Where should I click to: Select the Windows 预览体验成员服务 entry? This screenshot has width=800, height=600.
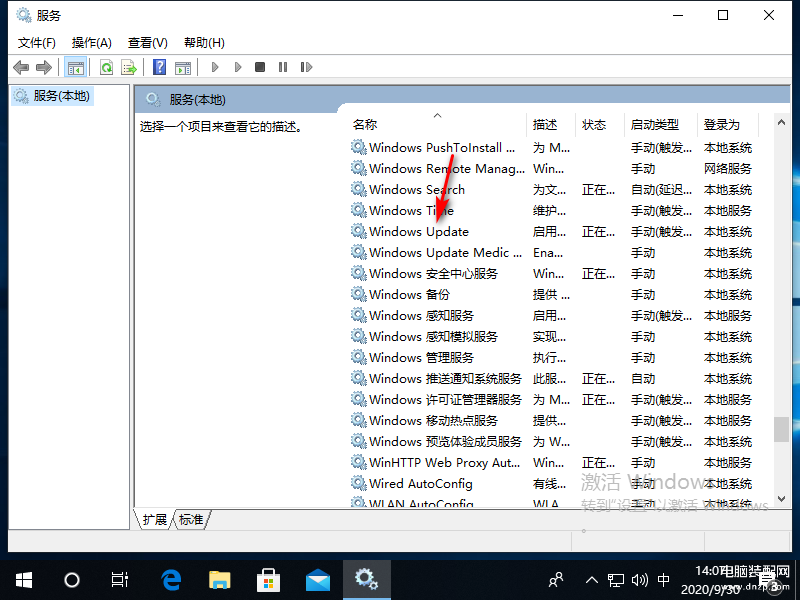coord(554,441)
